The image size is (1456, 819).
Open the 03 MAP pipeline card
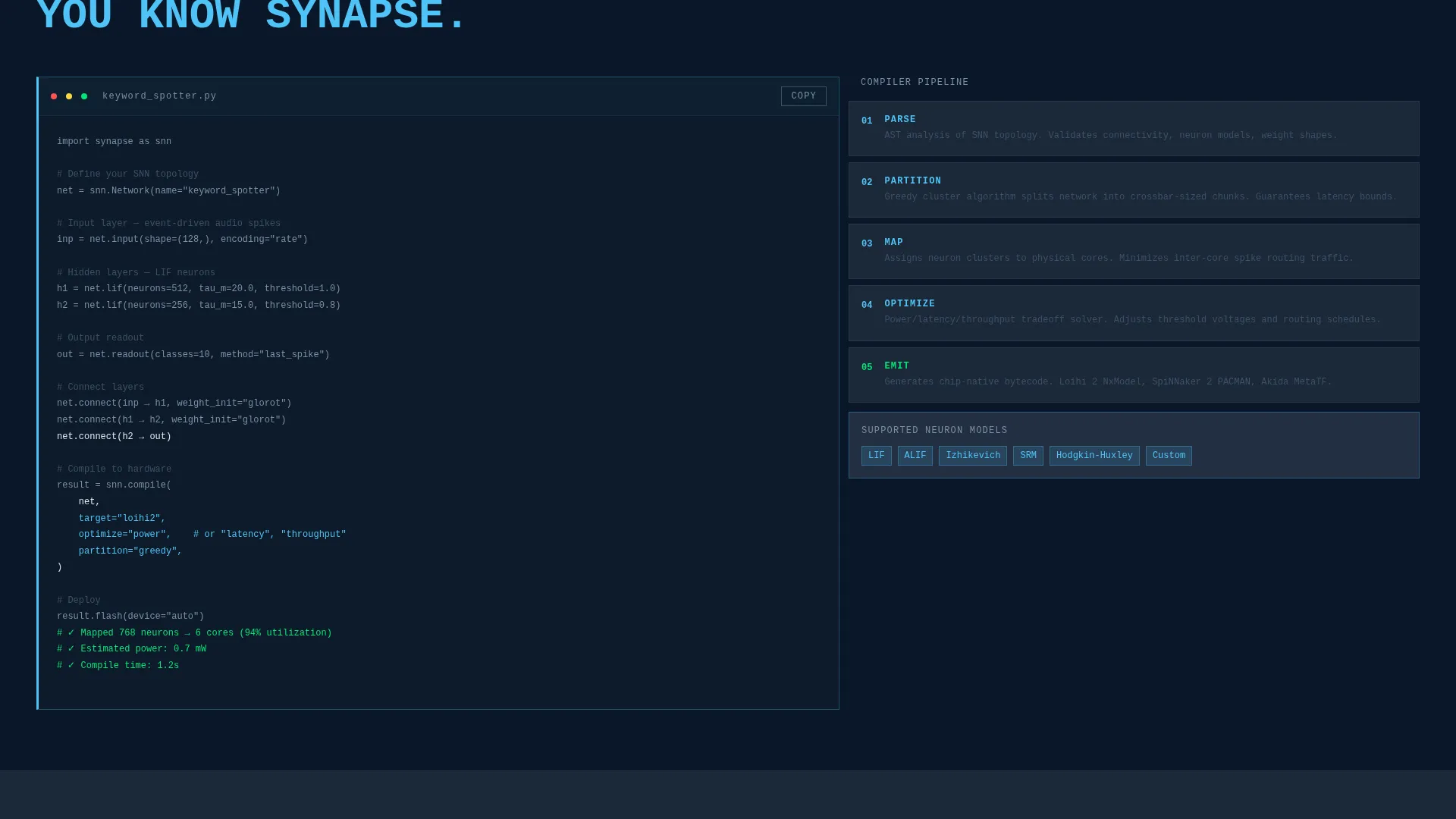1134,252
